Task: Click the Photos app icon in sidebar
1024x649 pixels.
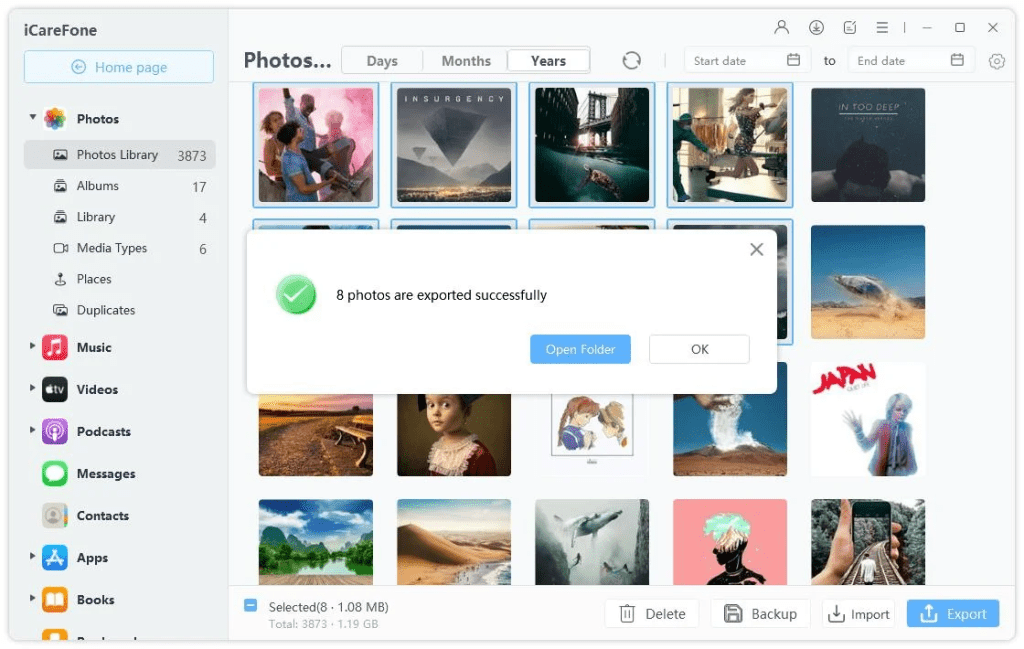Action: (x=55, y=119)
